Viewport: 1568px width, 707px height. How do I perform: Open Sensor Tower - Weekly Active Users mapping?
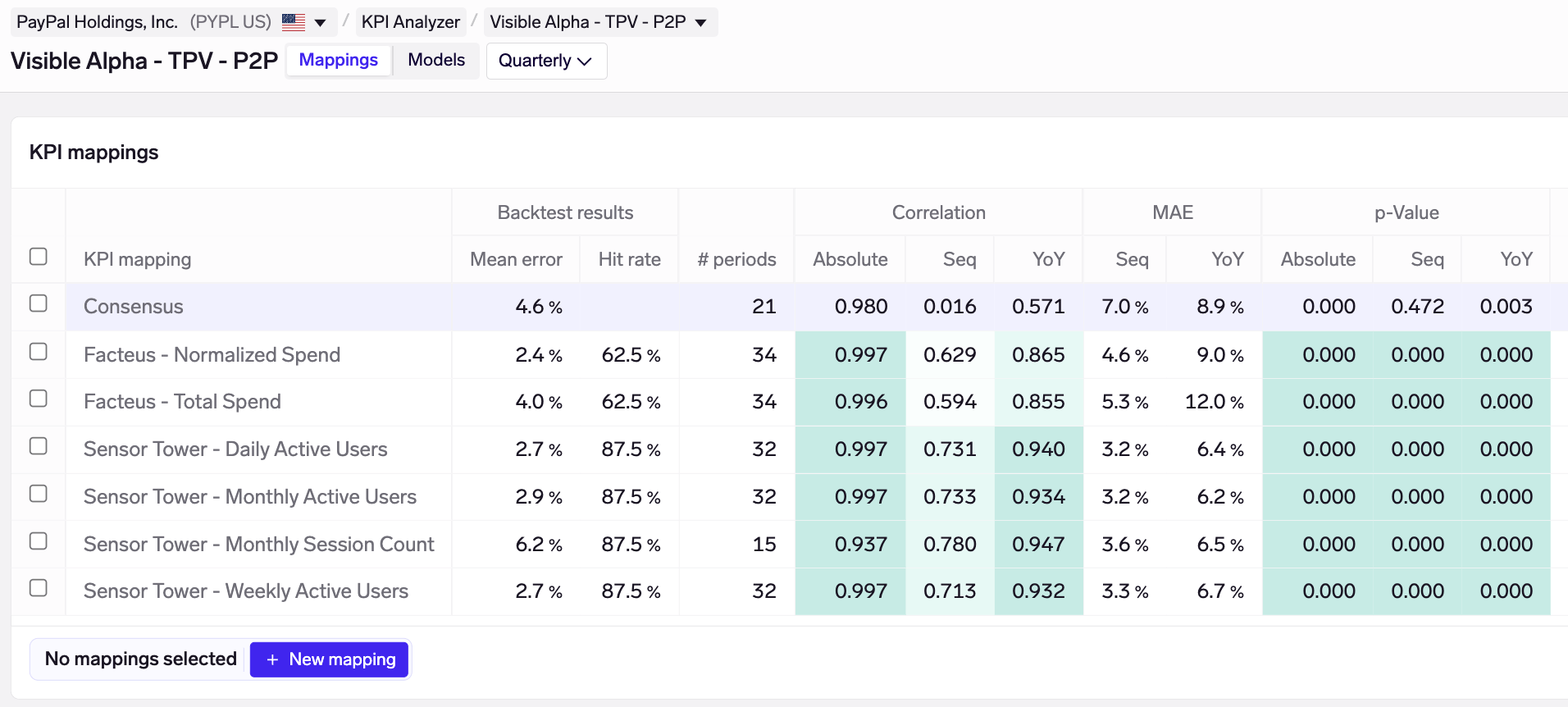246,591
